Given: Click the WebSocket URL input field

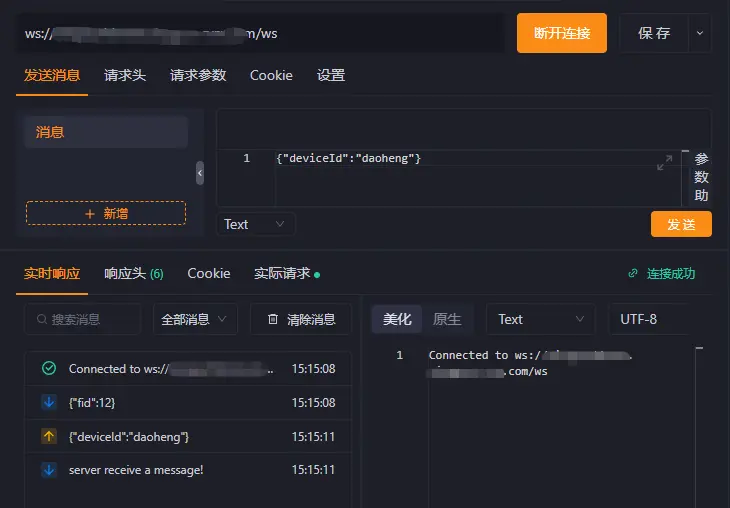Looking at the screenshot, I should click(x=261, y=33).
